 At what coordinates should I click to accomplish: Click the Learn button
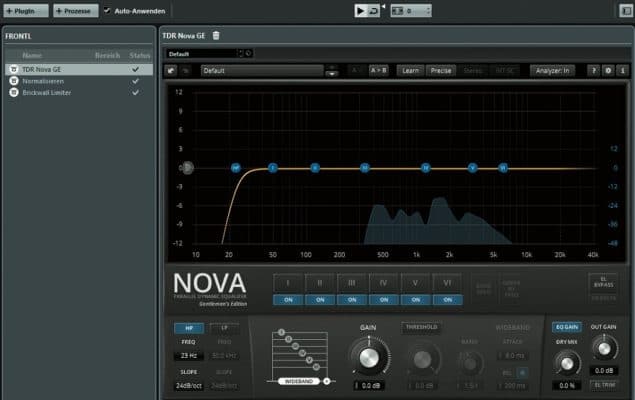[x=410, y=70]
